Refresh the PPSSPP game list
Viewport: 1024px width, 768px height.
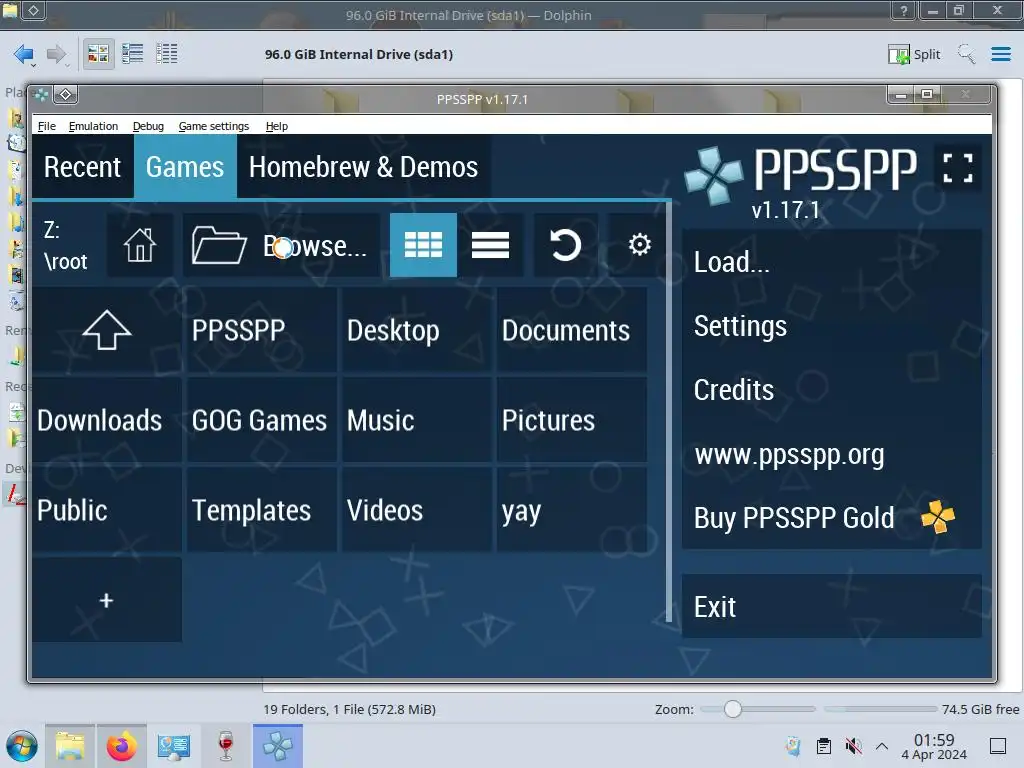566,245
